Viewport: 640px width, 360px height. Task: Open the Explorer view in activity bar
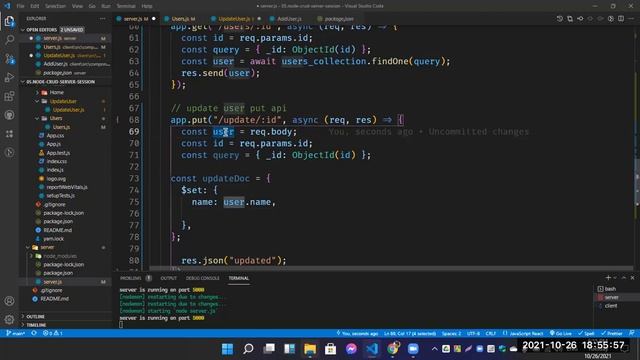9,21
